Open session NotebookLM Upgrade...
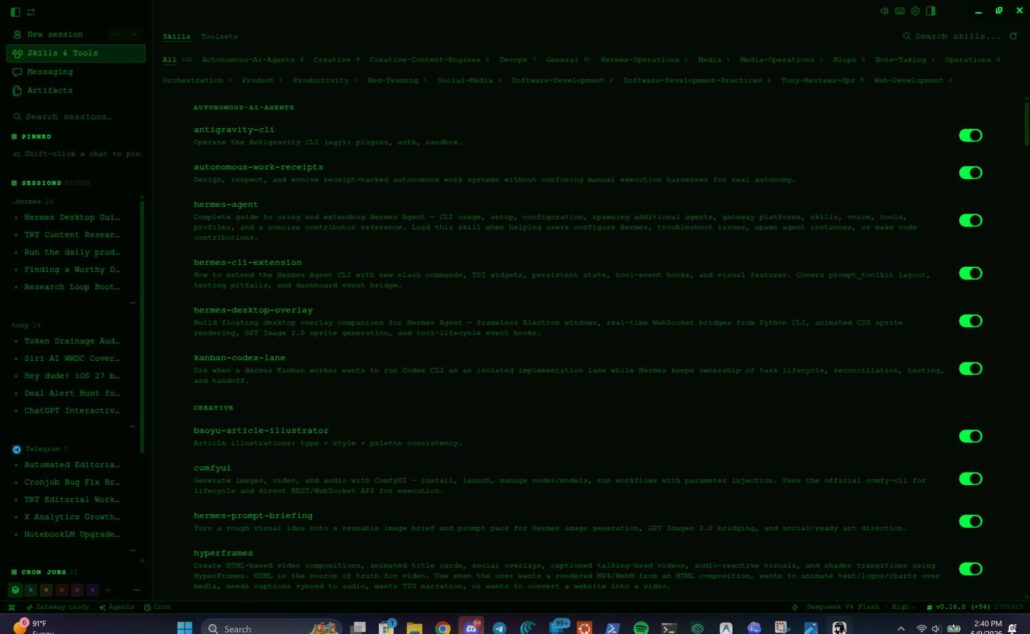1030x634 pixels. tap(72, 534)
